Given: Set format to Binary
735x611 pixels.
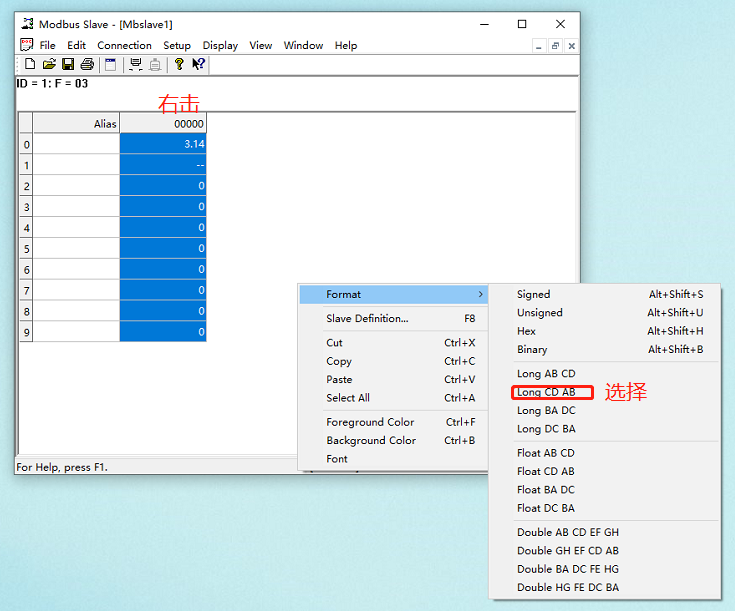Looking at the screenshot, I should coord(605,349).
